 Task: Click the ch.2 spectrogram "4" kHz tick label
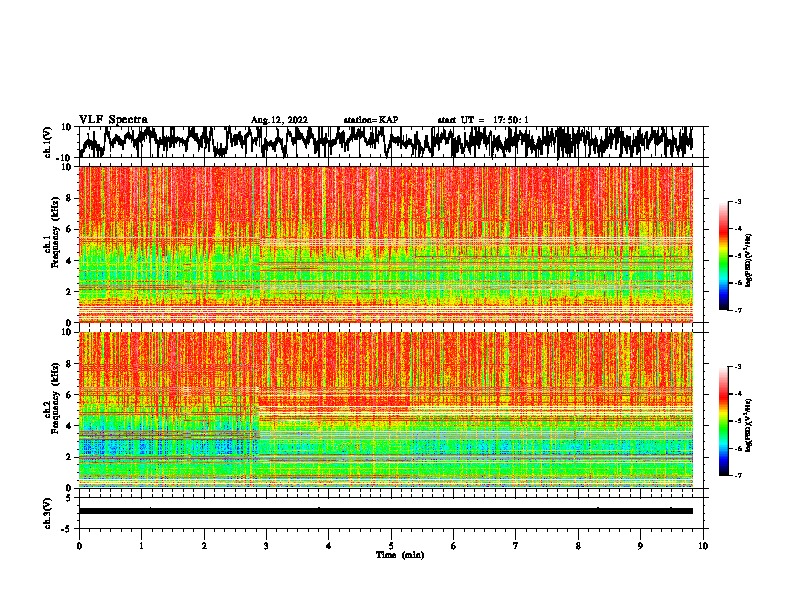(x=69, y=426)
